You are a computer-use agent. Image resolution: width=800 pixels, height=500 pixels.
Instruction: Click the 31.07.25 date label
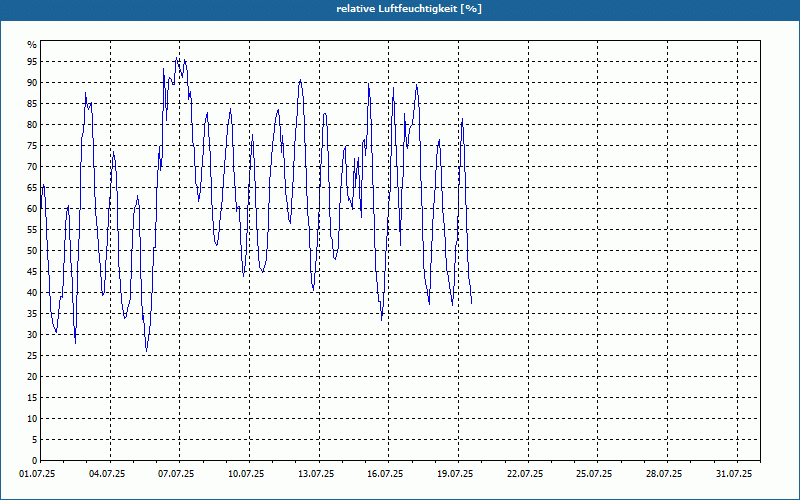click(x=734, y=474)
